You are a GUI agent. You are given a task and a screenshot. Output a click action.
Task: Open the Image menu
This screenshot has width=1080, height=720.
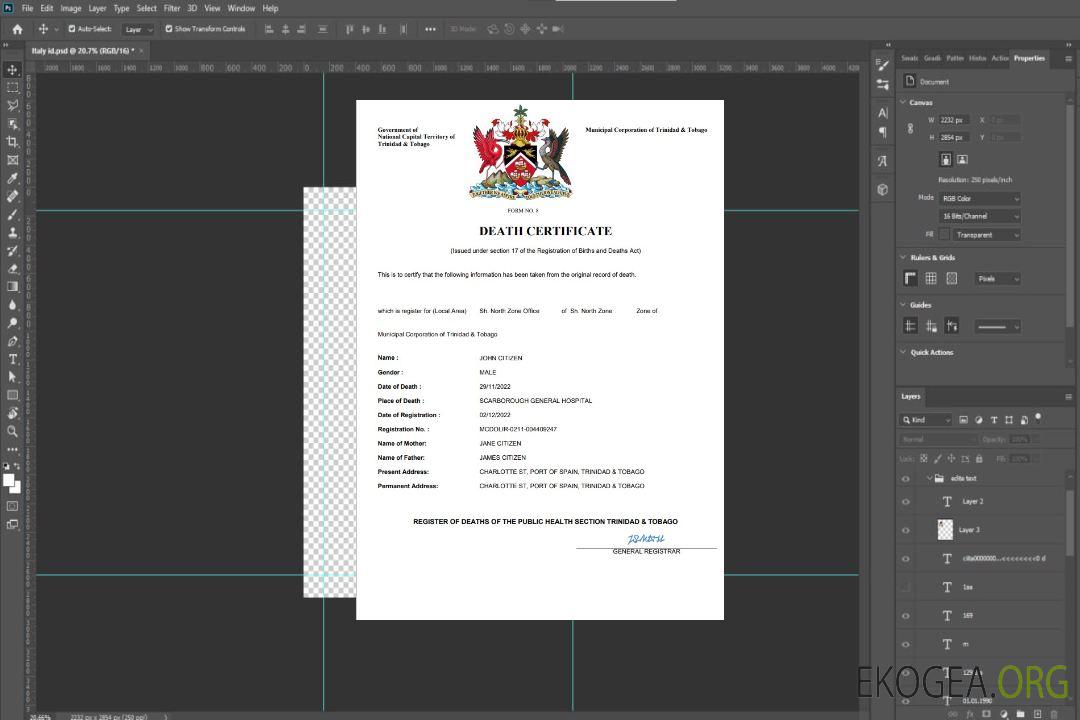coord(70,8)
